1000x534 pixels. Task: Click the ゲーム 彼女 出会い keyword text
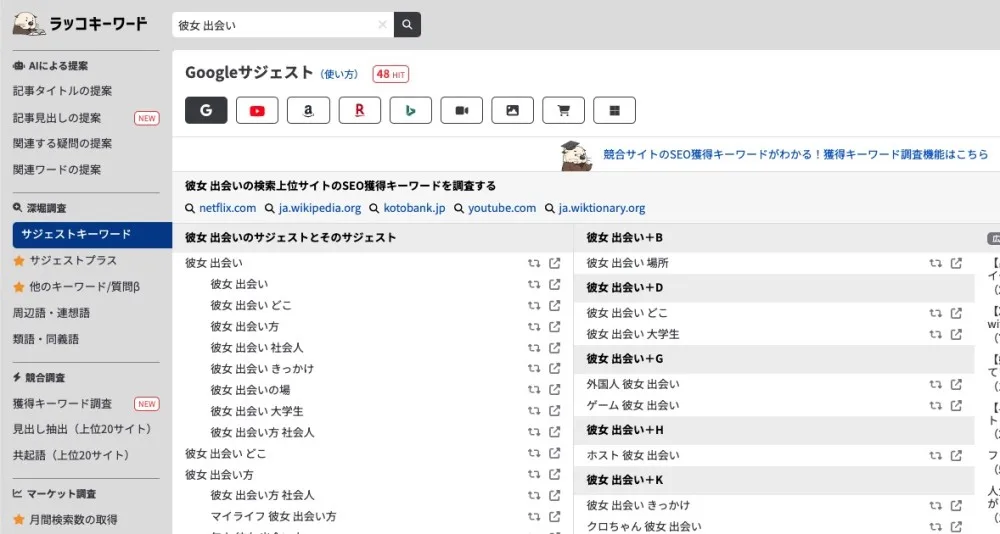(633, 405)
